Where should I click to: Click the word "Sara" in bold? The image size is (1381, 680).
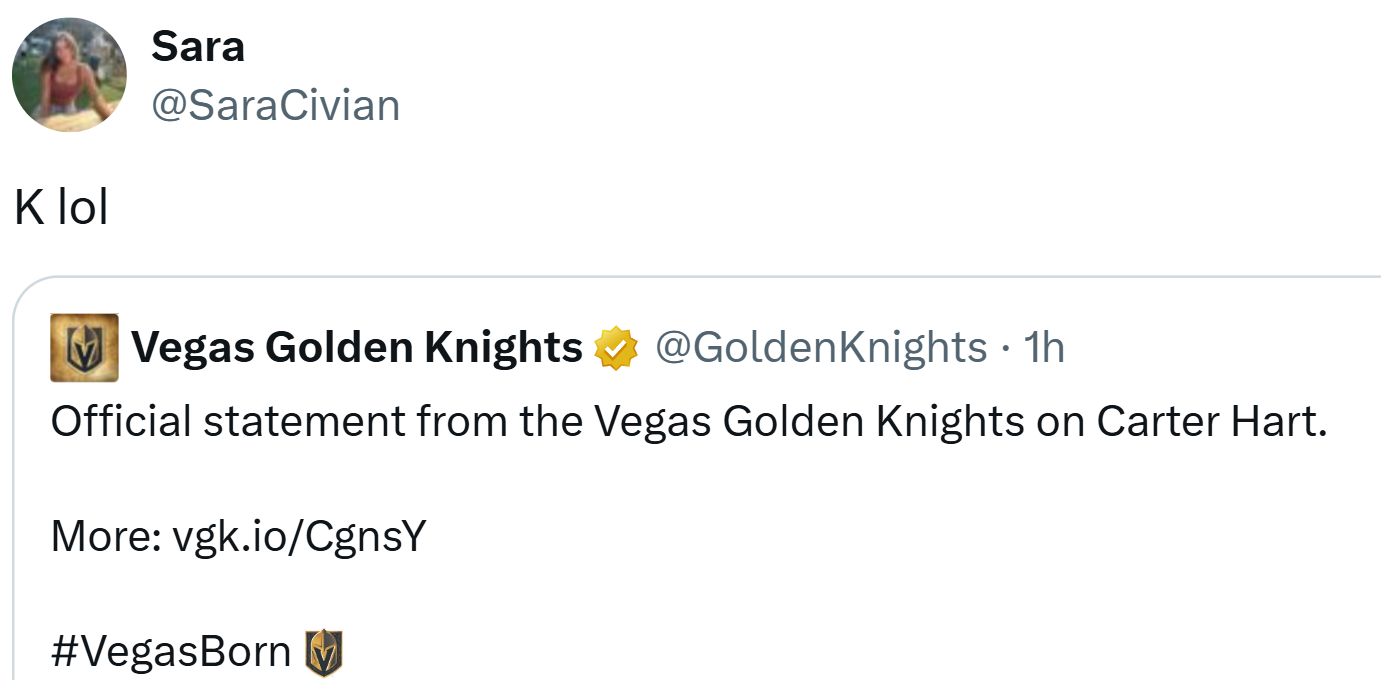pos(198,46)
